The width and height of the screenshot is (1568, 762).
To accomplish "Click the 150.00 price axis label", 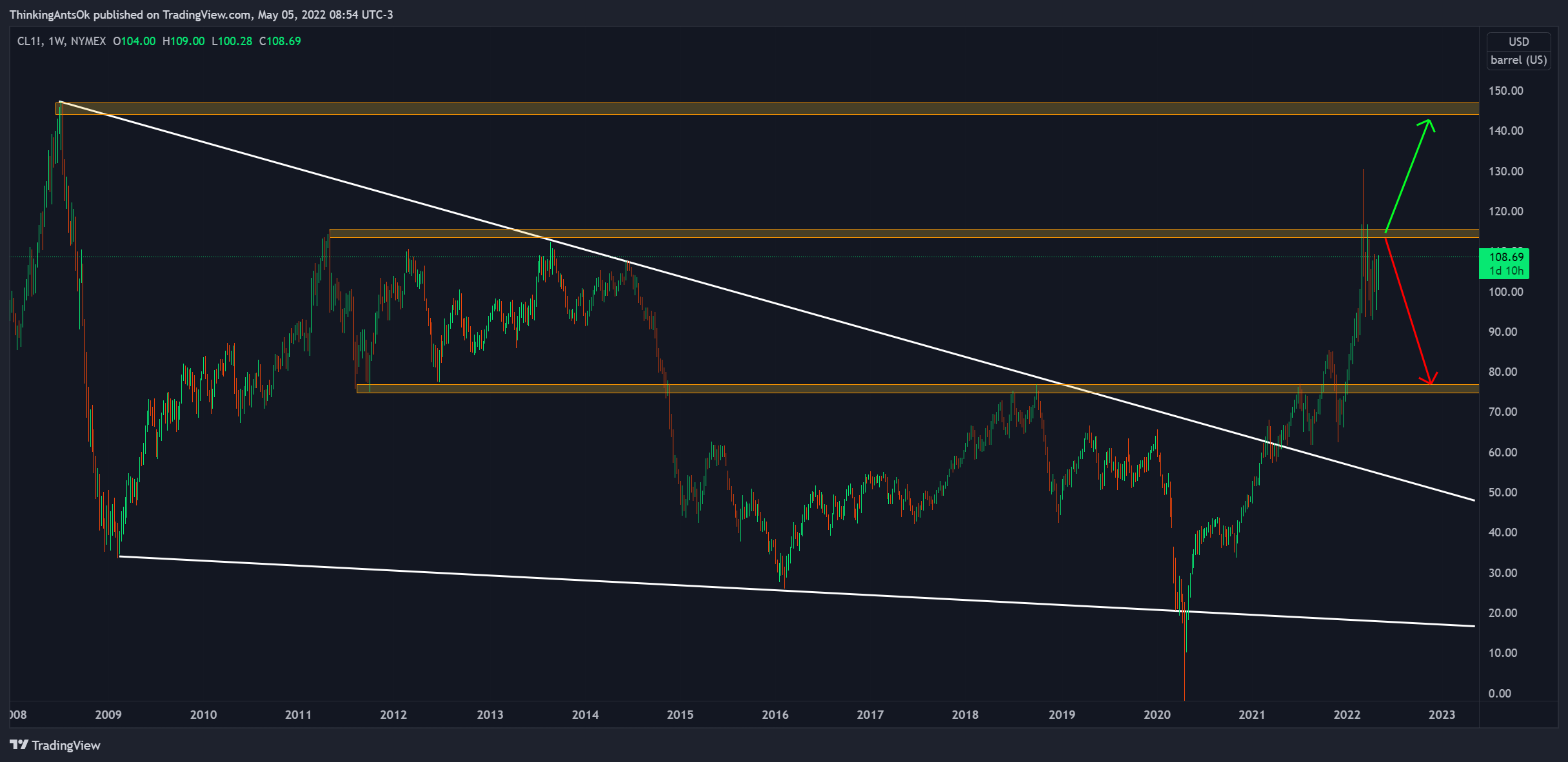I will [1505, 91].
